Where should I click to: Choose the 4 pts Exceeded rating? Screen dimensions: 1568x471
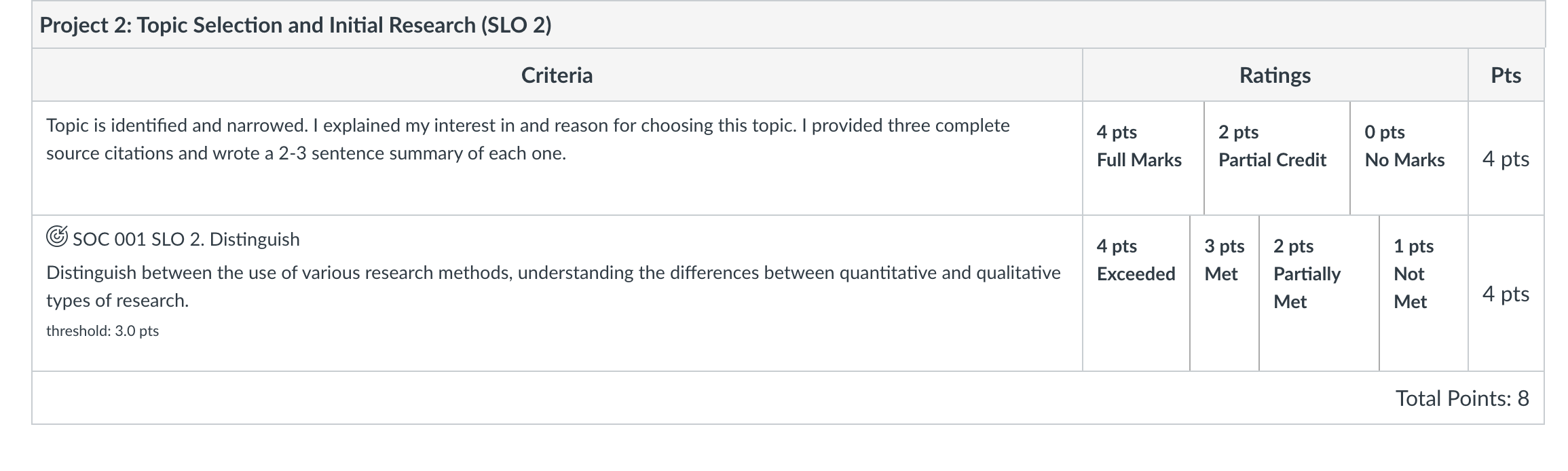tap(1136, 293)
